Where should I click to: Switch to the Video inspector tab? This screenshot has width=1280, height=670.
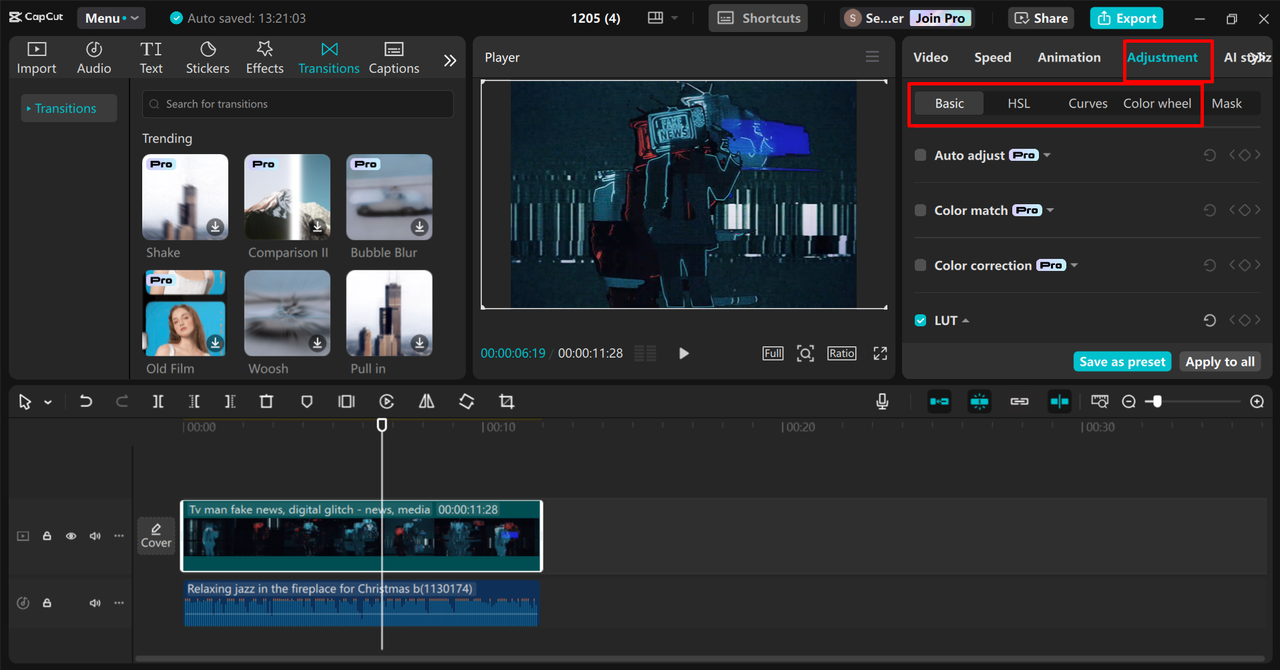point(931,57)
